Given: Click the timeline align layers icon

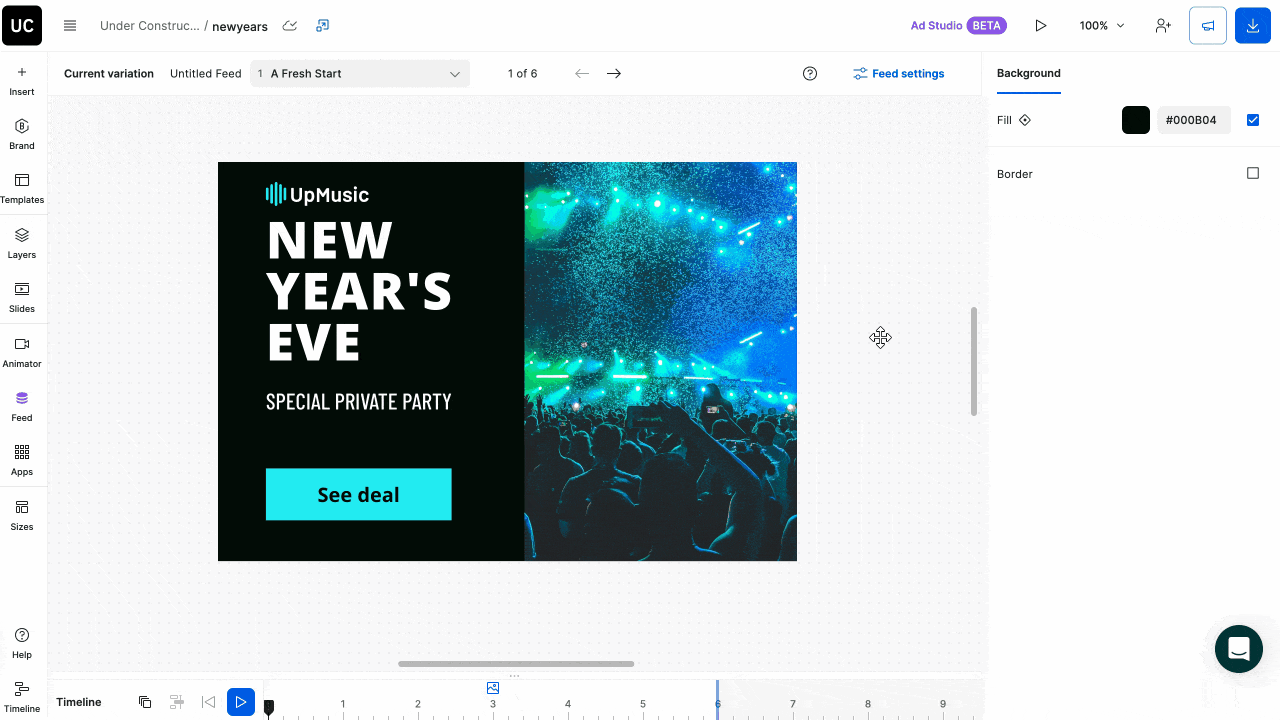Looking at the screenshot, I should [177, 702].
